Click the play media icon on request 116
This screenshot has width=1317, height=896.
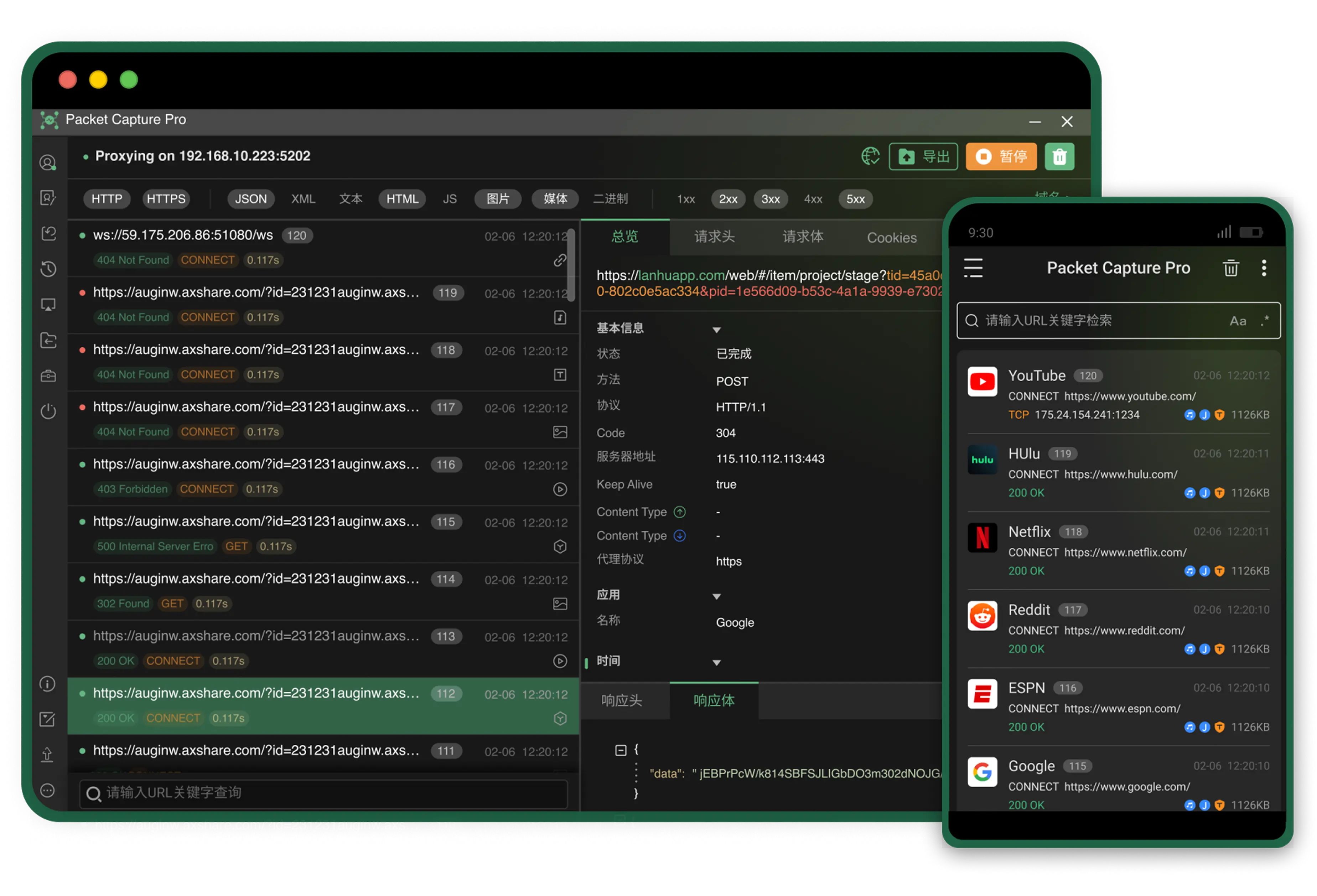tap(560, 489)
